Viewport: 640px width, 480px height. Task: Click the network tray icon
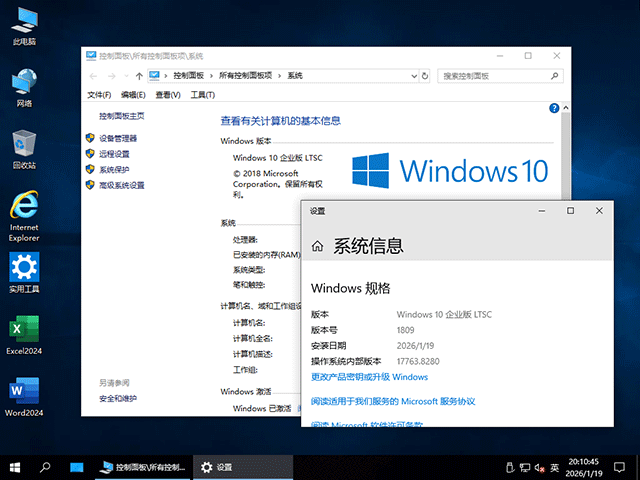[525, 468]
